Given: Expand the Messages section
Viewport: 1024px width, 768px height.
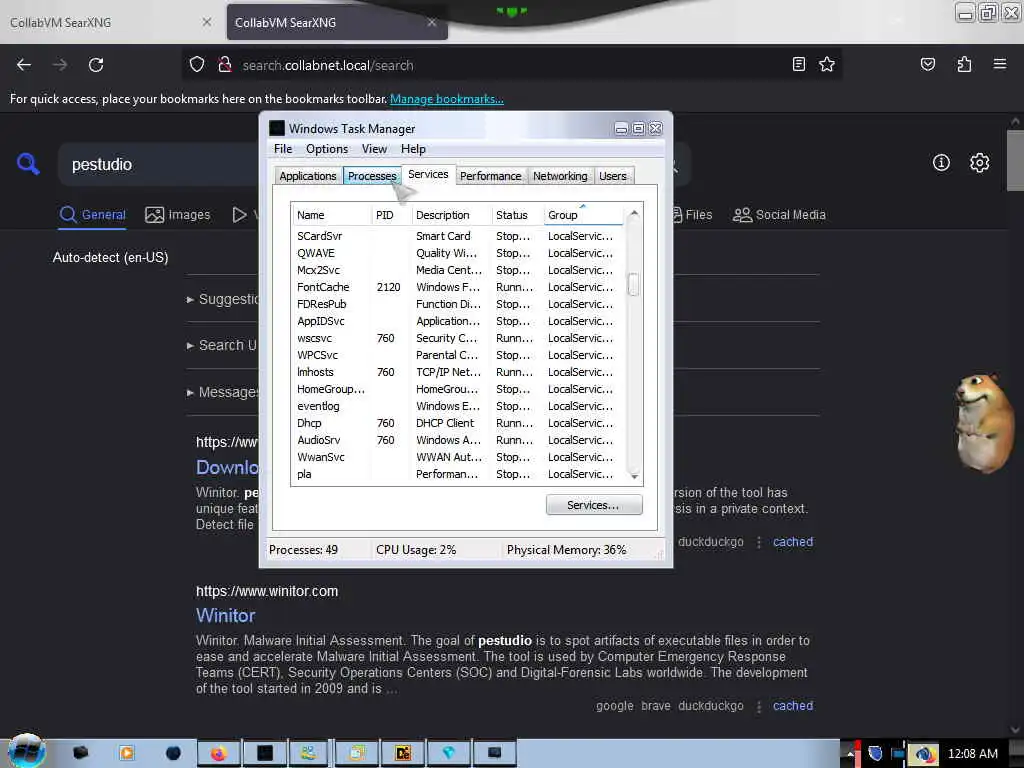Looking at the screenshot, I should point(222,392).
